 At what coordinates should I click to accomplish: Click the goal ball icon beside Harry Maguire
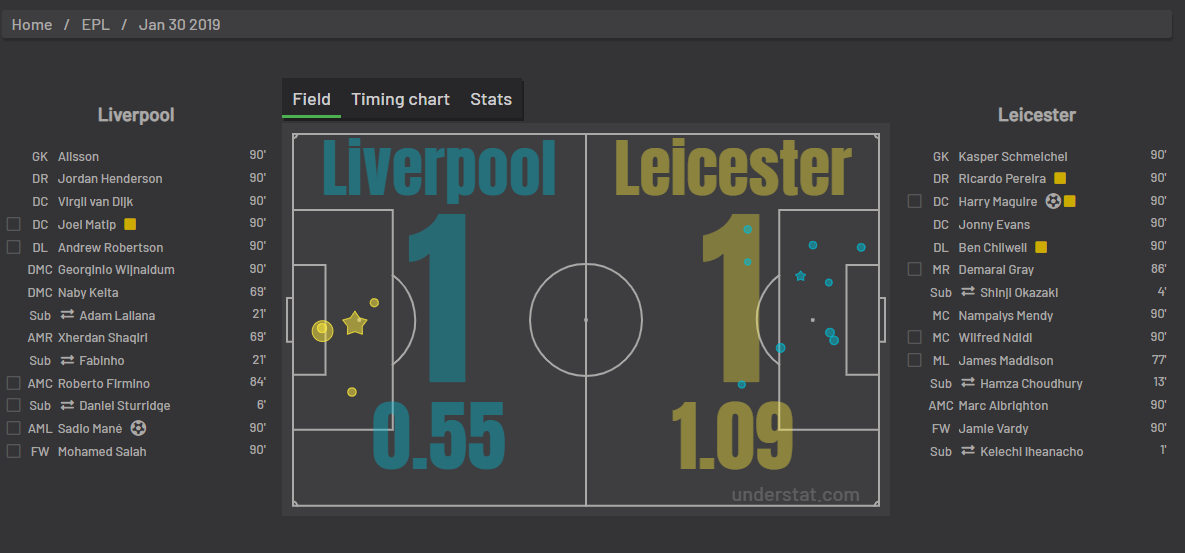1053,202
